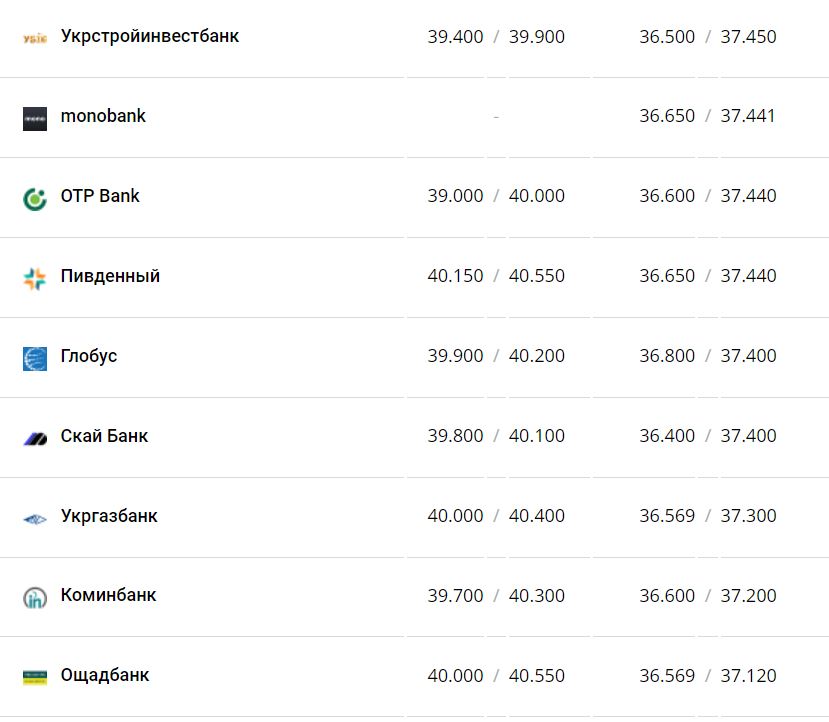Image resolution: width=829 pixels, height=722 pixels.
Task: Click the Укргазбанк bank name
Action: (109, 516)
